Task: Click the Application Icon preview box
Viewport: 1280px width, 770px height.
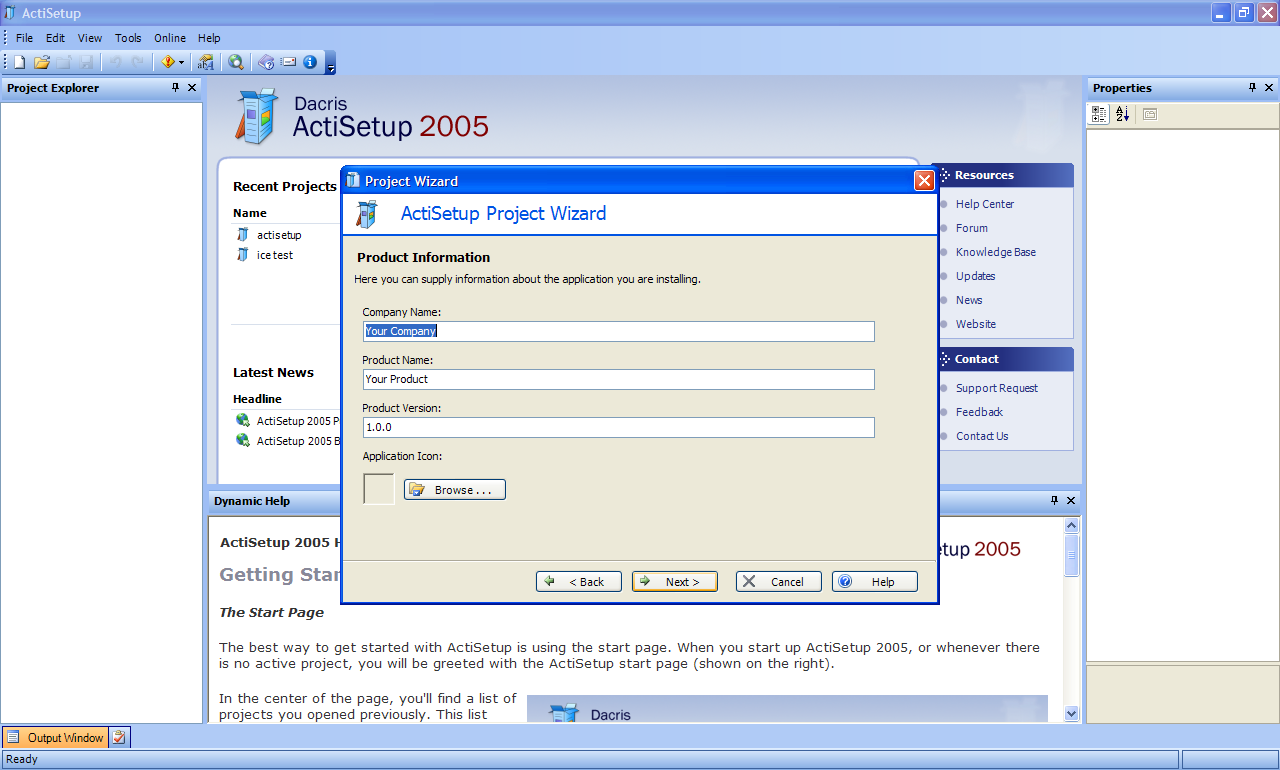Action: [x=379, y=489]
